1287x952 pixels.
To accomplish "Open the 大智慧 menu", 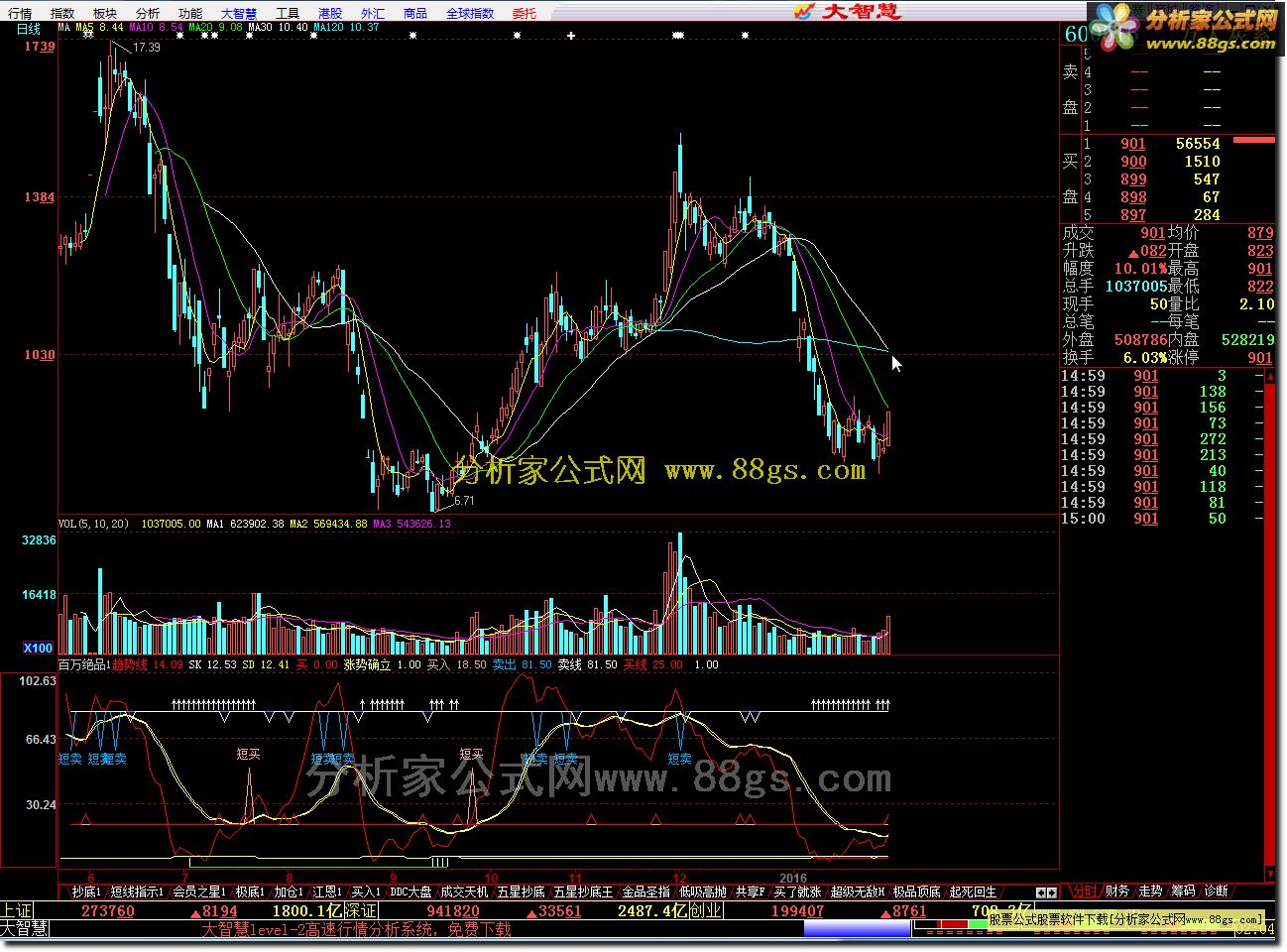I will [238, 13].
